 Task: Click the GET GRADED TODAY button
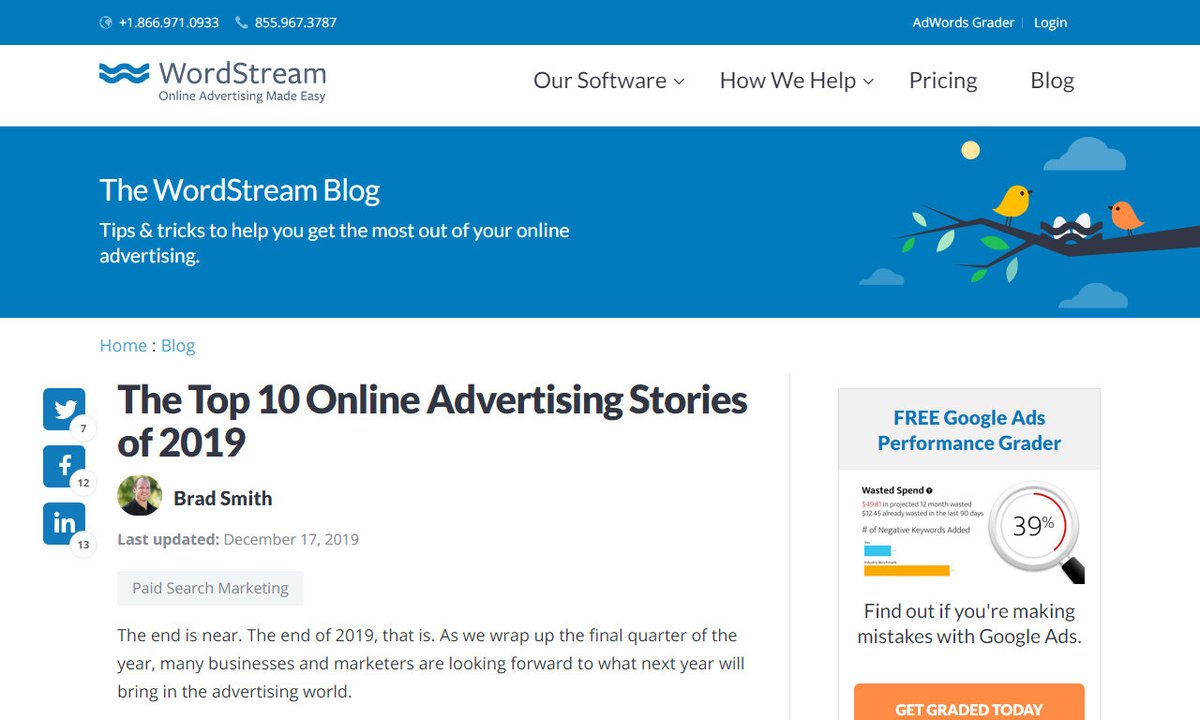coord(968,707)
